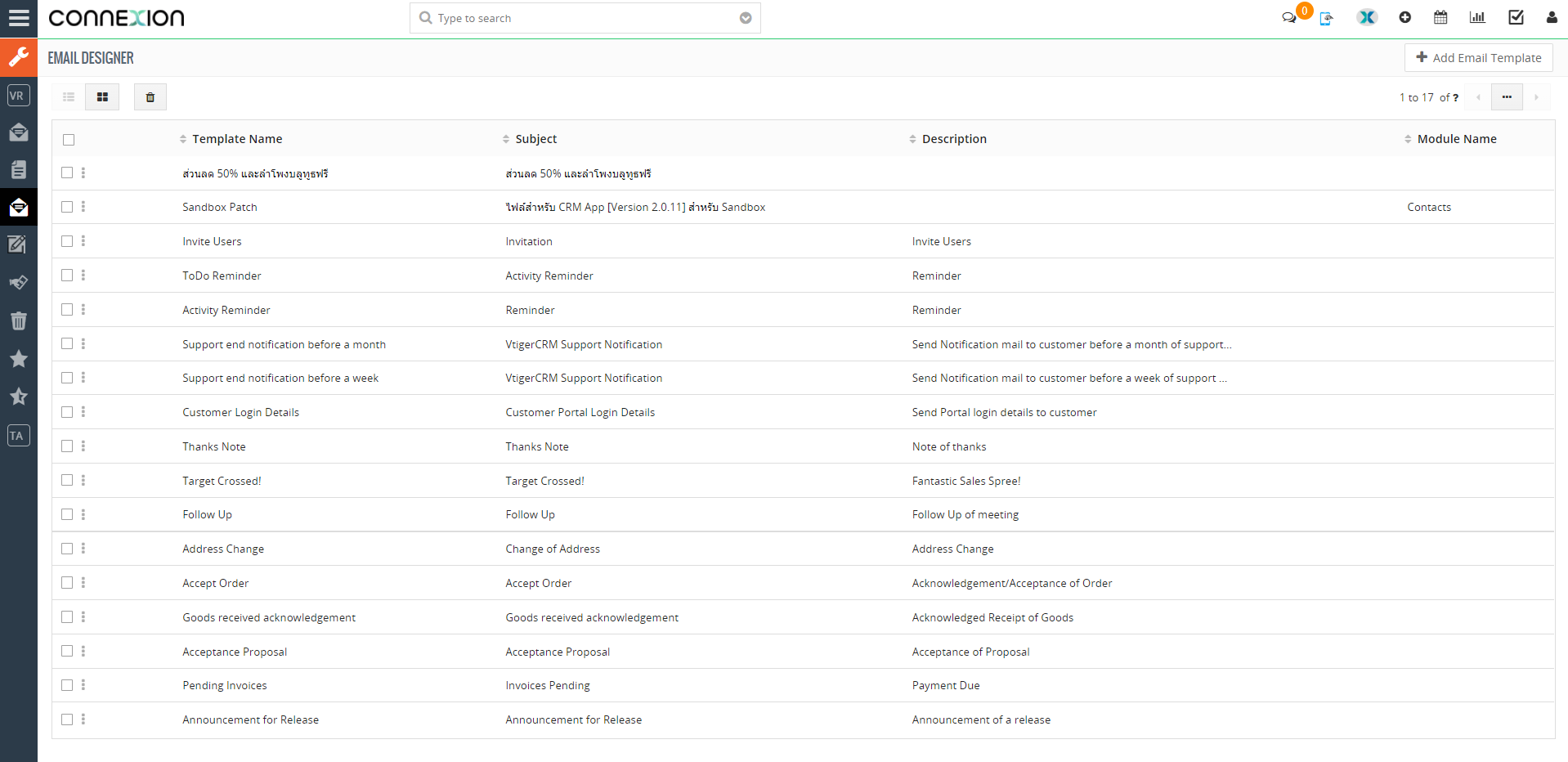Click the user profile icon

1551,17
